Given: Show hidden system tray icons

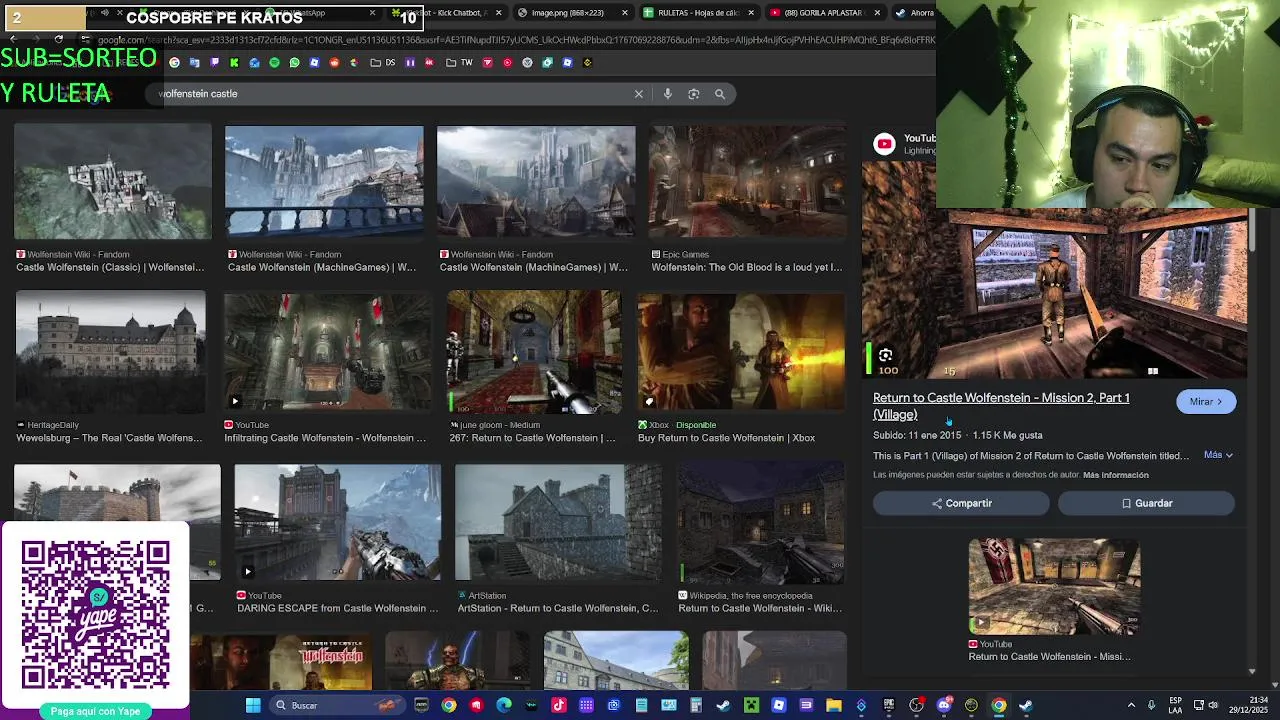Looking at the screenshot, I should (1131, 706).
